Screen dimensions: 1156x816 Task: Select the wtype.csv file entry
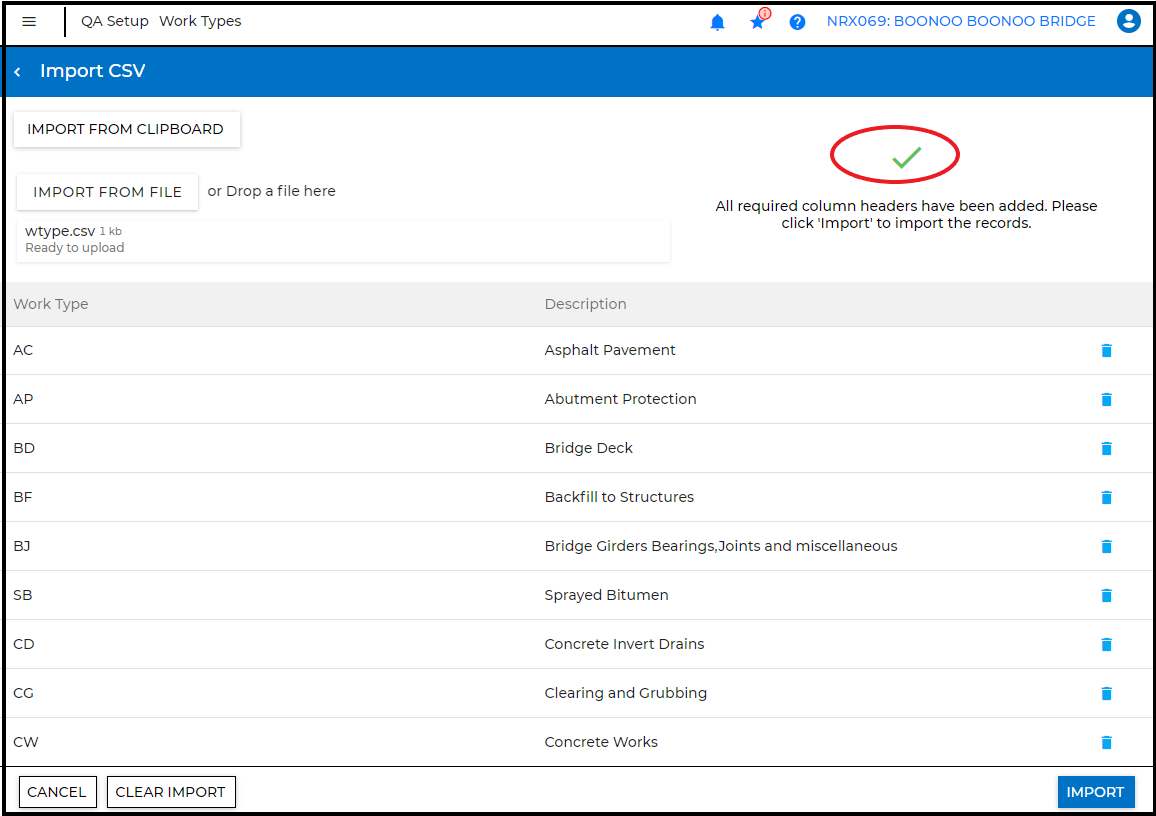[x=344, y=240]
